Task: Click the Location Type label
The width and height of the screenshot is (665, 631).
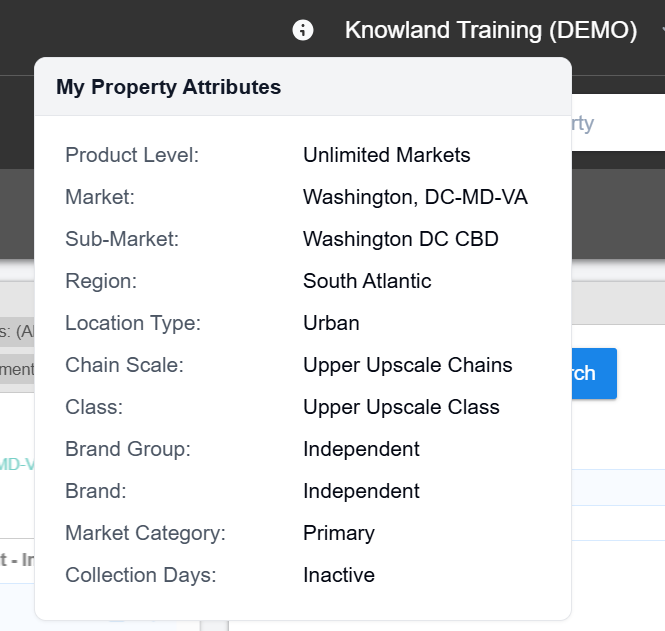Action: pyautogui.click(x=133, y=323)
